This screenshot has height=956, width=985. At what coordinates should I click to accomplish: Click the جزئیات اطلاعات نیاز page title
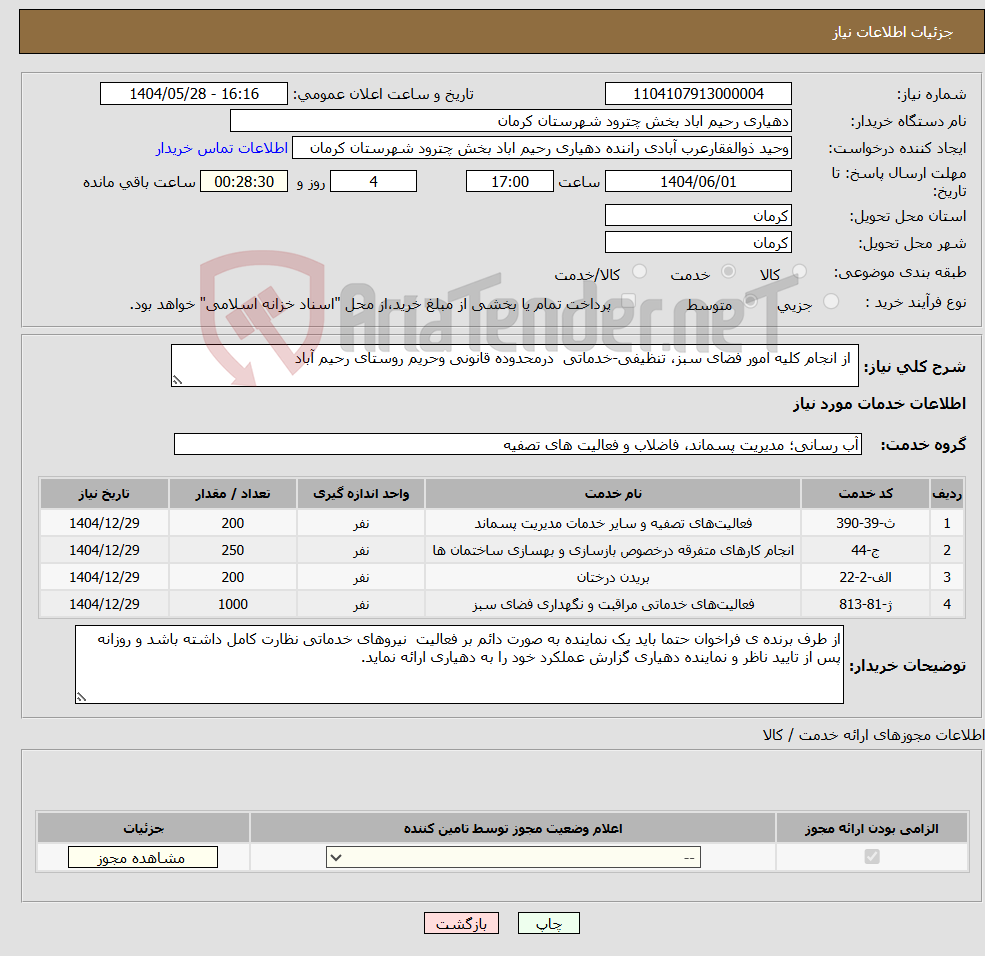[893, 32]
